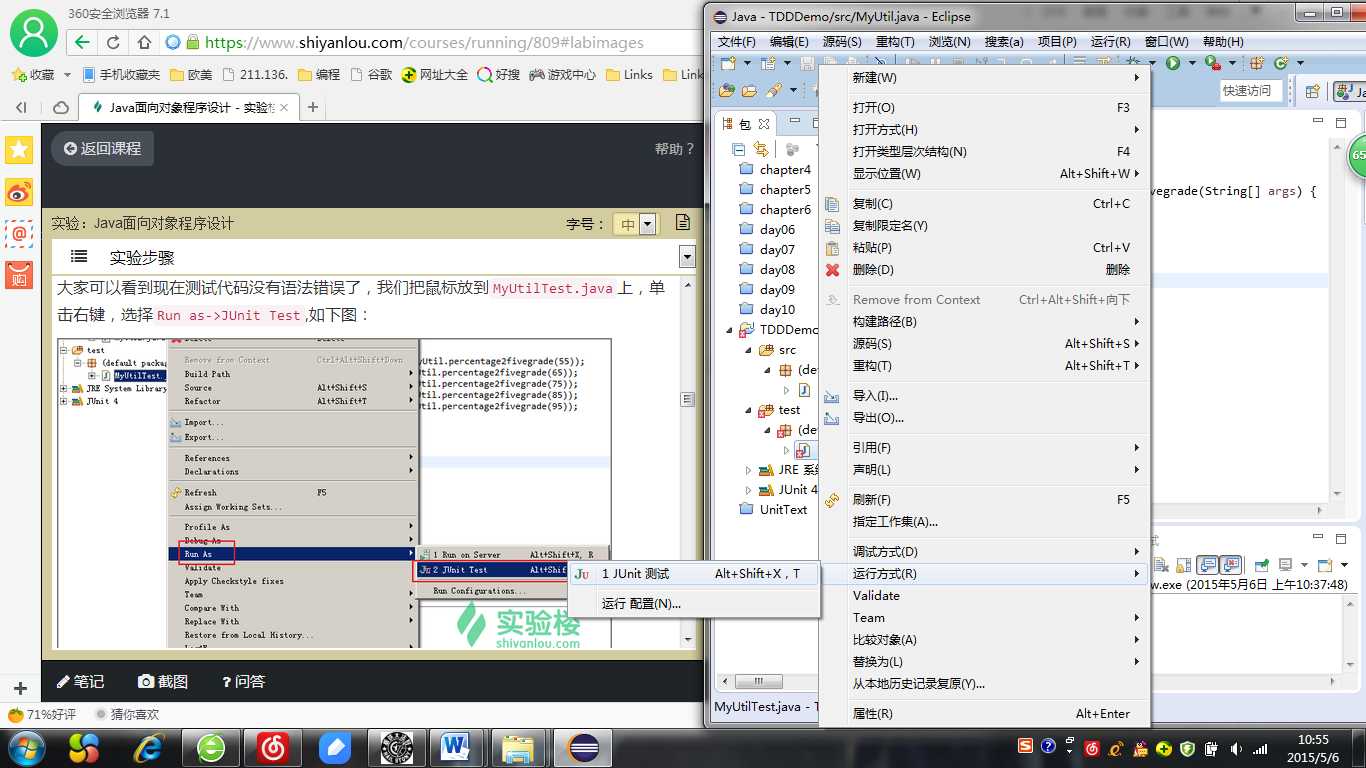Click Sogou input method tray icon

pyautogui.click(x=1025, y=746)
